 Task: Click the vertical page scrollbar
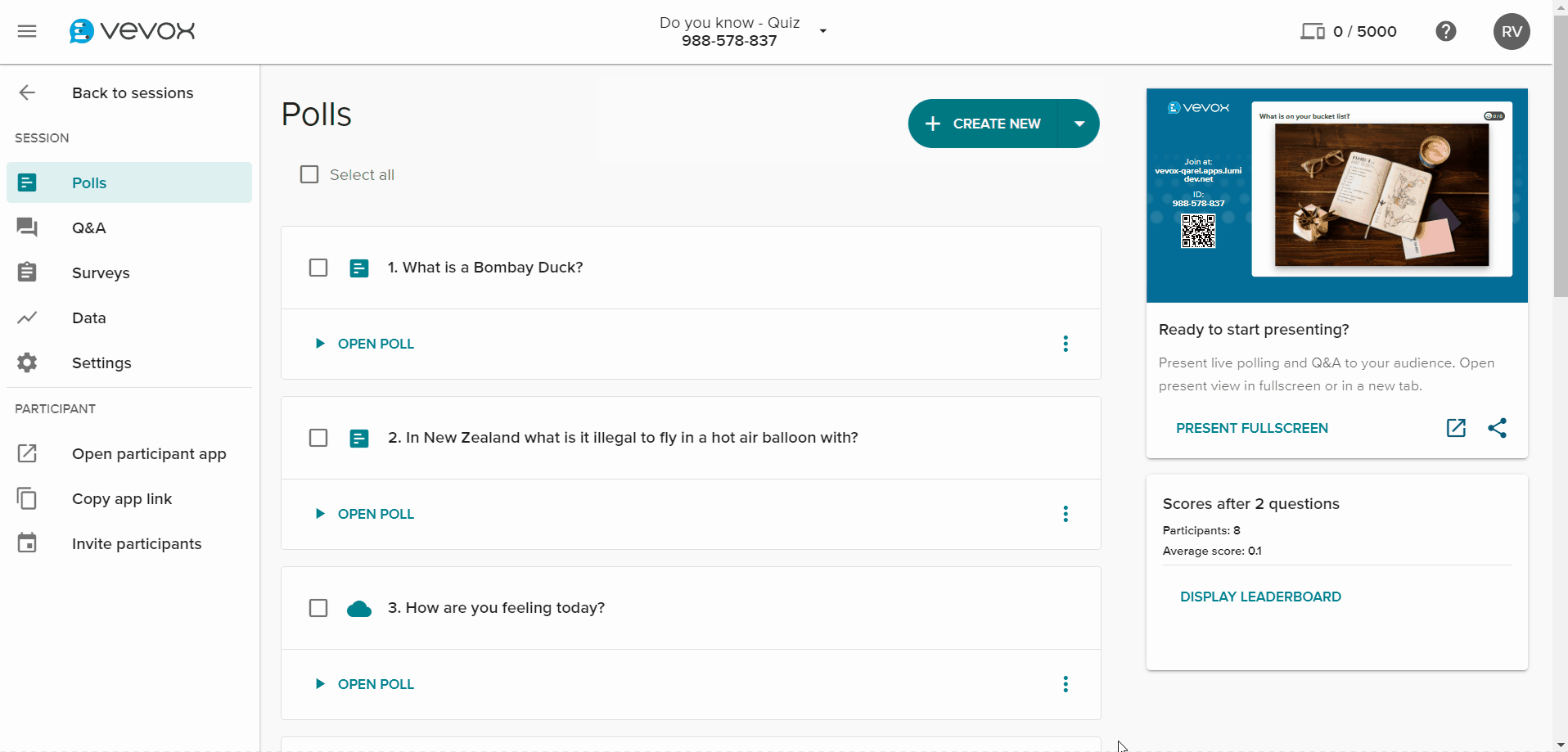point(1561,155)
